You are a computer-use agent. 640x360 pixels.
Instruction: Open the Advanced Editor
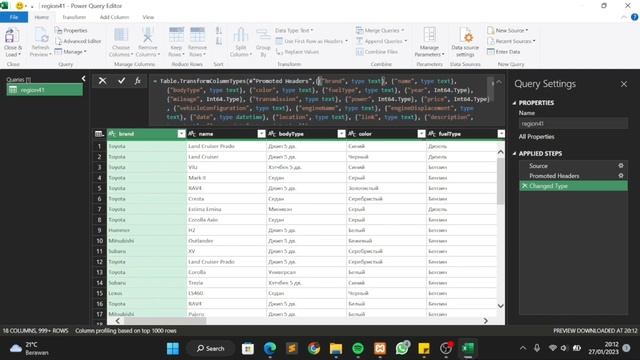(78, 41)
